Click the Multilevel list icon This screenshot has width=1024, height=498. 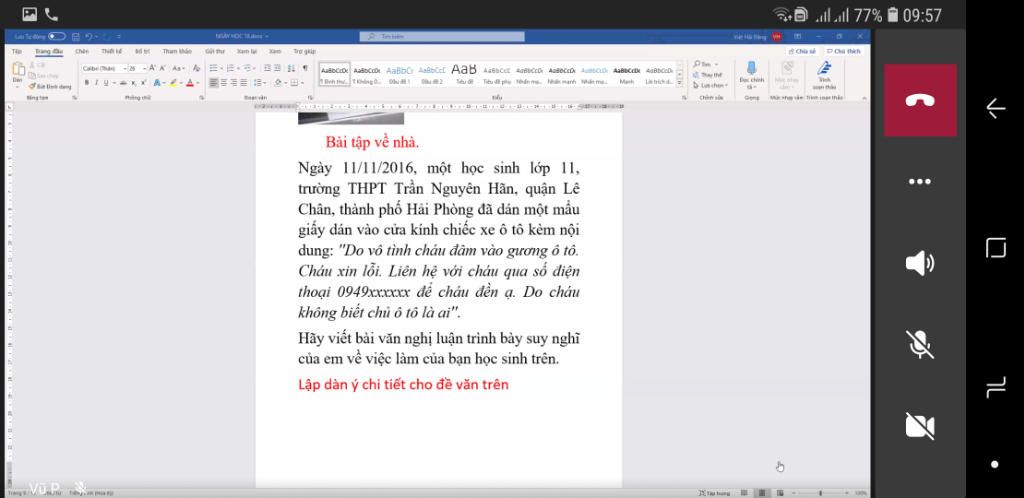[x=247, y=68]
